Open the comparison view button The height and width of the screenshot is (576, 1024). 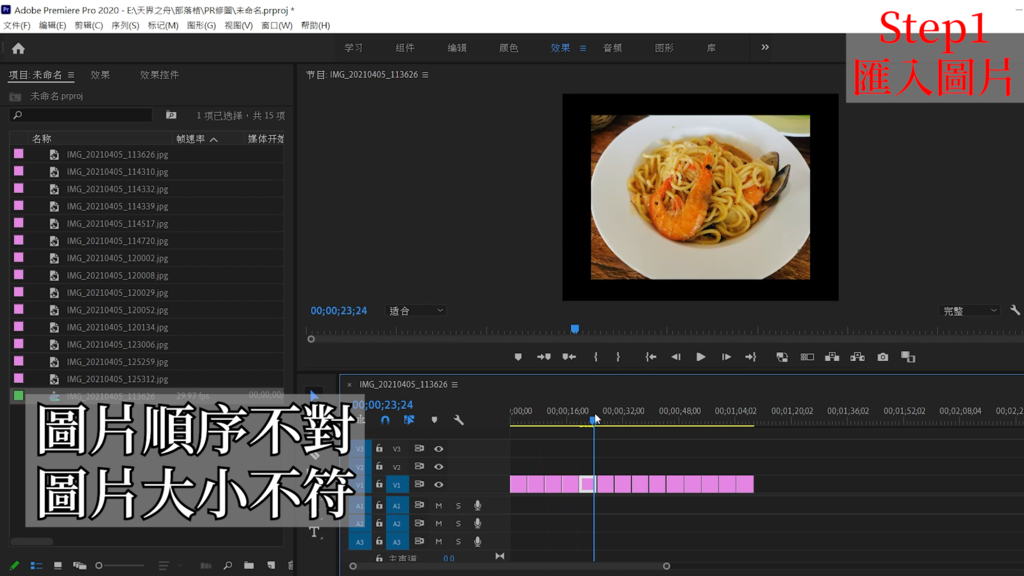[x=908, y=357]
